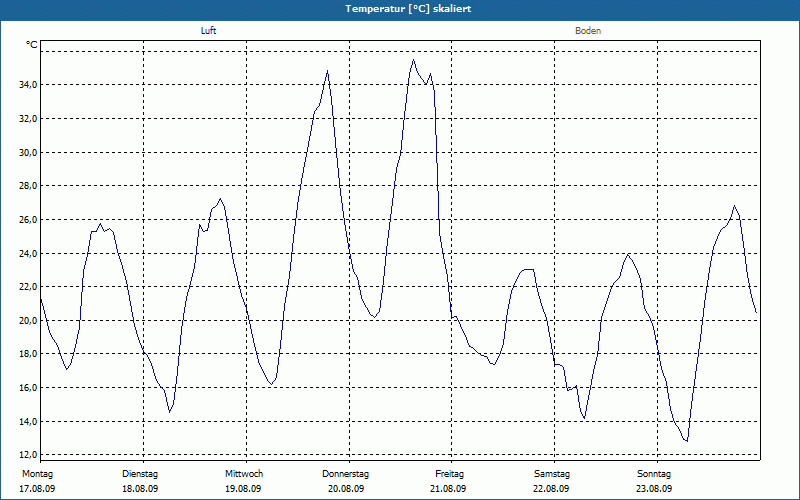Click the 'Dienstag' day label
Image resolution: width=800 pixels, height=500 pixels.
click(140, 474)
